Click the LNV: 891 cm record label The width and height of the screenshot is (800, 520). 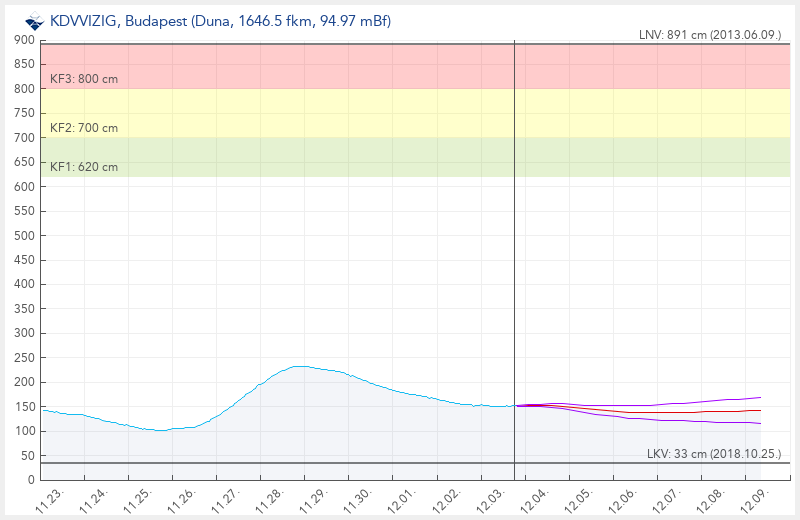pos(709,35)
